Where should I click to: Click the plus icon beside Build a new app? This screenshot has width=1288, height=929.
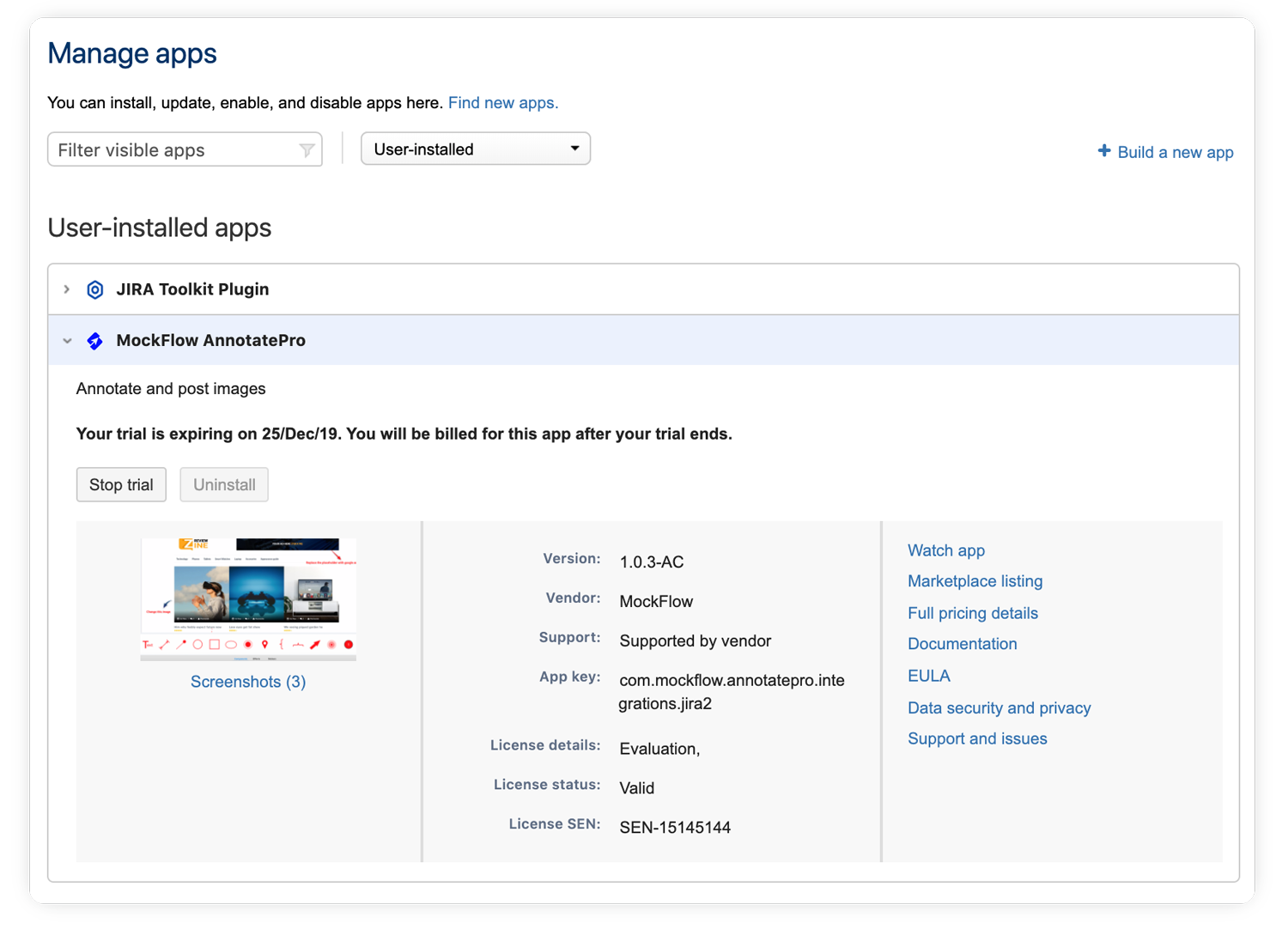pos(1104,151)
